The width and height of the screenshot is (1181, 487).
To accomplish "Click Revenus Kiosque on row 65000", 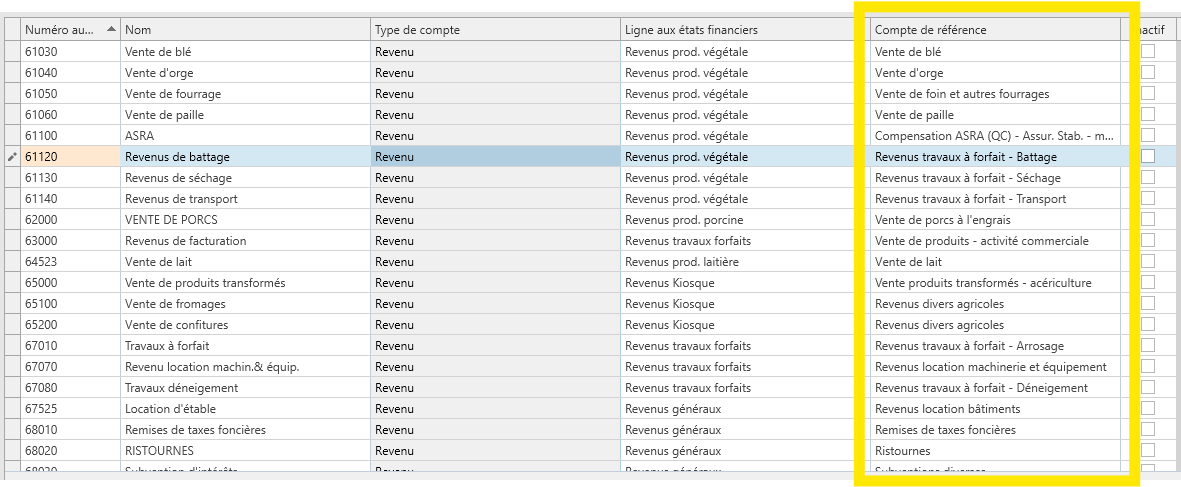I will [x=745, y=283].
